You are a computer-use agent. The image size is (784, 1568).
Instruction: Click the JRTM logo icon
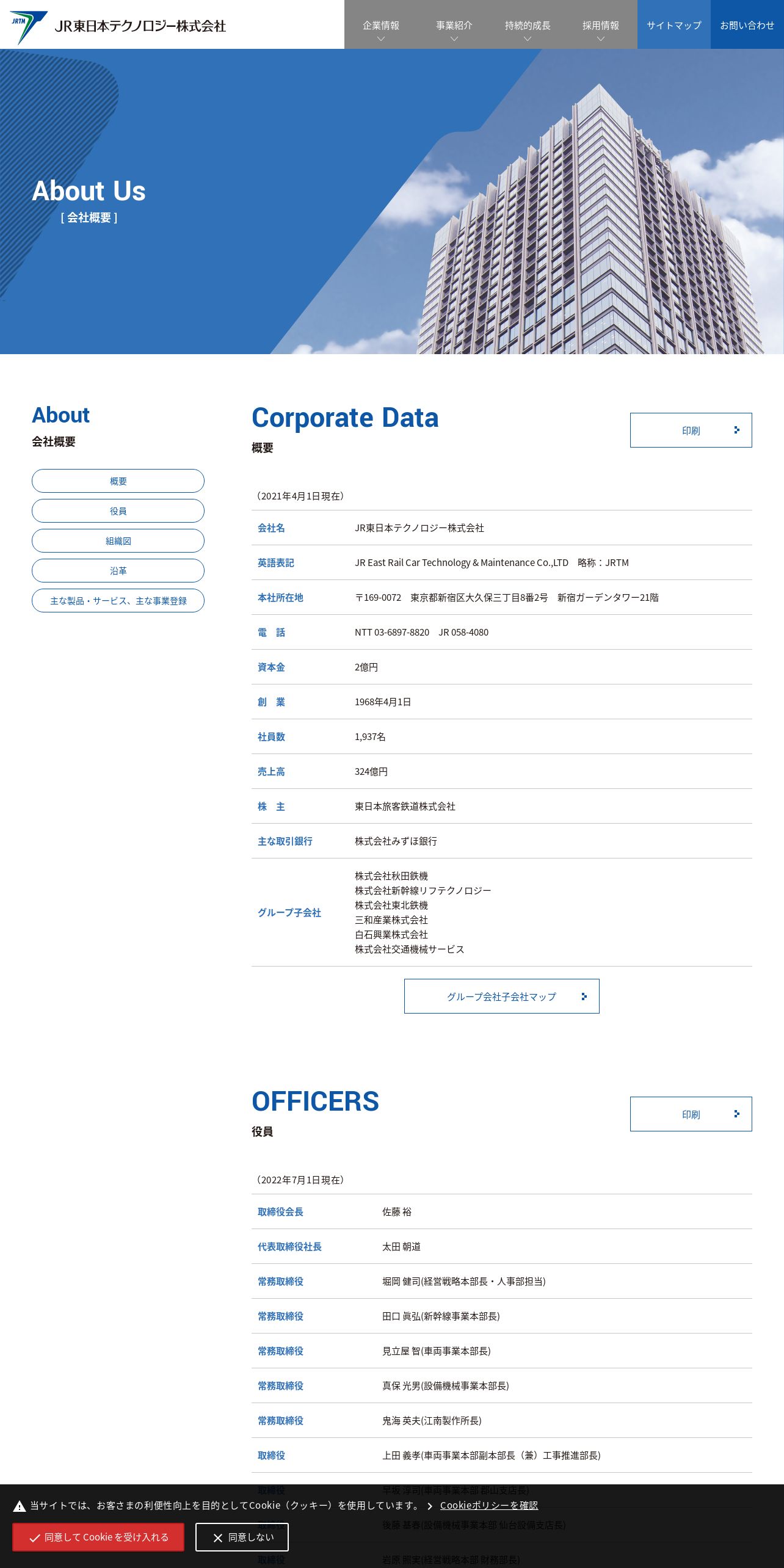28,27
